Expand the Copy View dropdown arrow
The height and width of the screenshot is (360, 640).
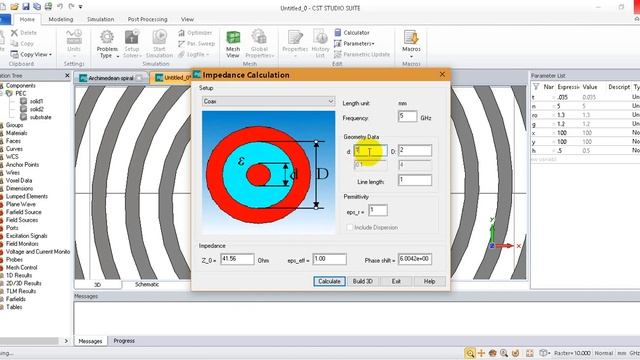pyautogui.click(x=50, y=54)
